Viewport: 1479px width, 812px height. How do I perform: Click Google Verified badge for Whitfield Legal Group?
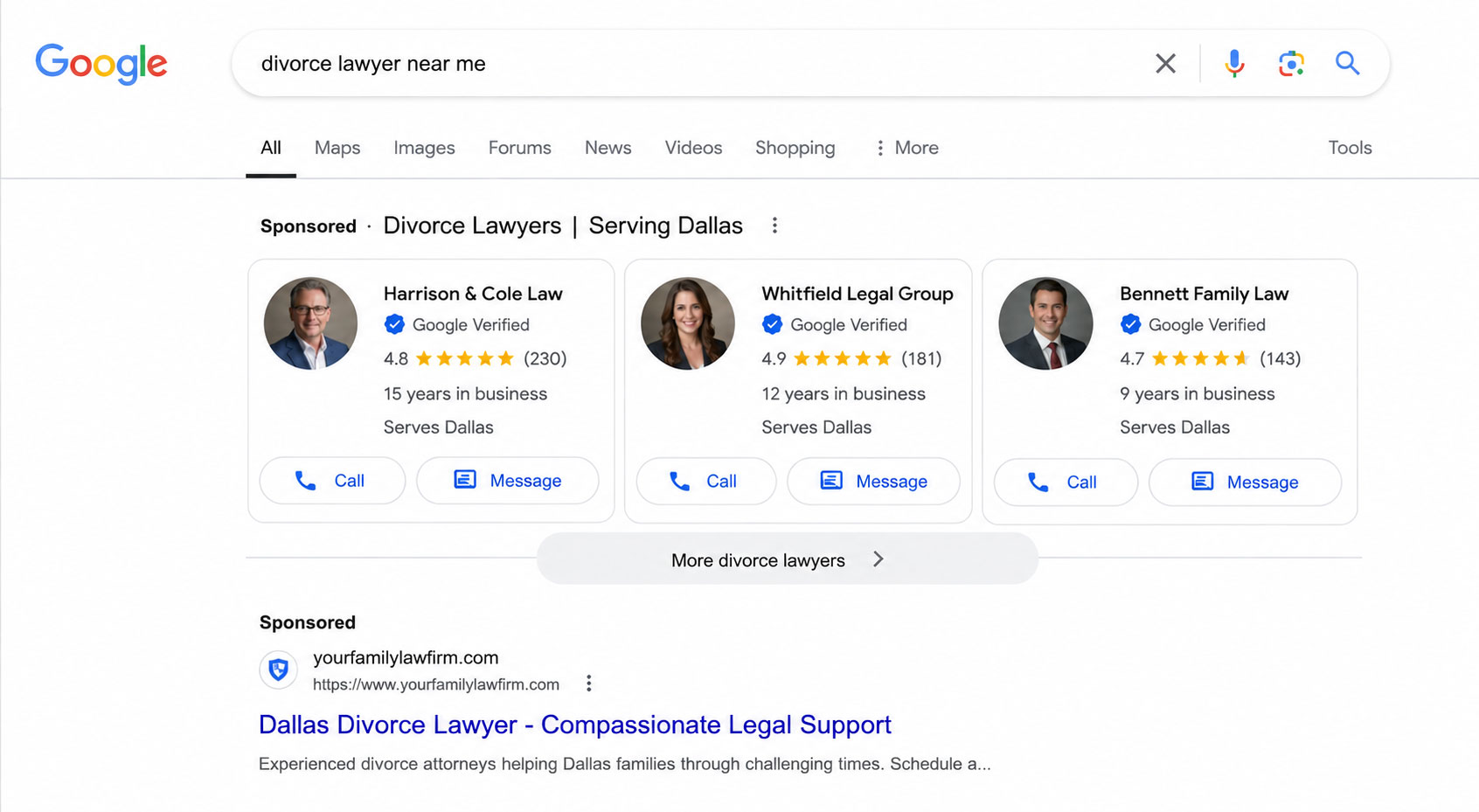pos(835,325)
